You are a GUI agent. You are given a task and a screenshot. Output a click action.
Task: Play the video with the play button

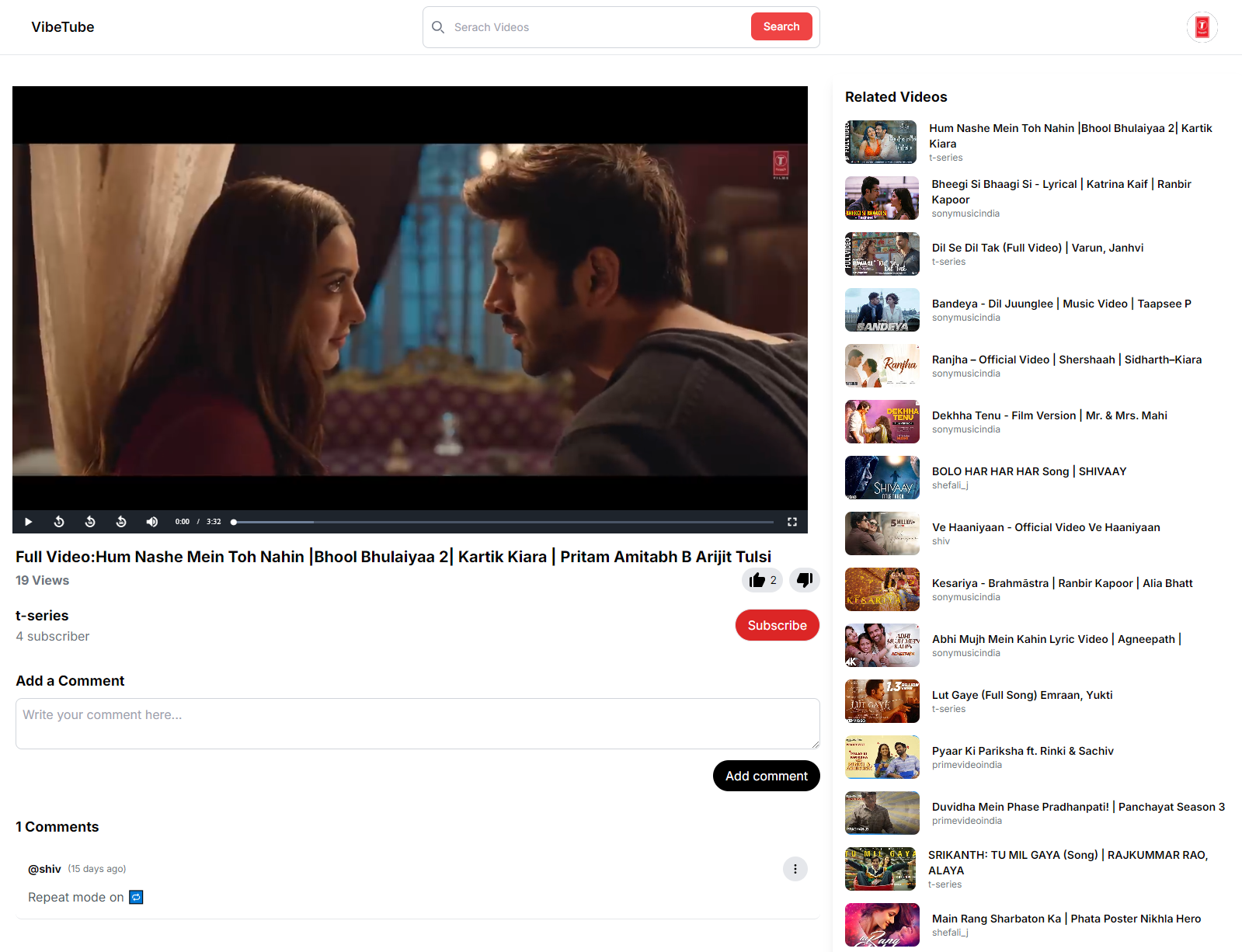(28, 522)
